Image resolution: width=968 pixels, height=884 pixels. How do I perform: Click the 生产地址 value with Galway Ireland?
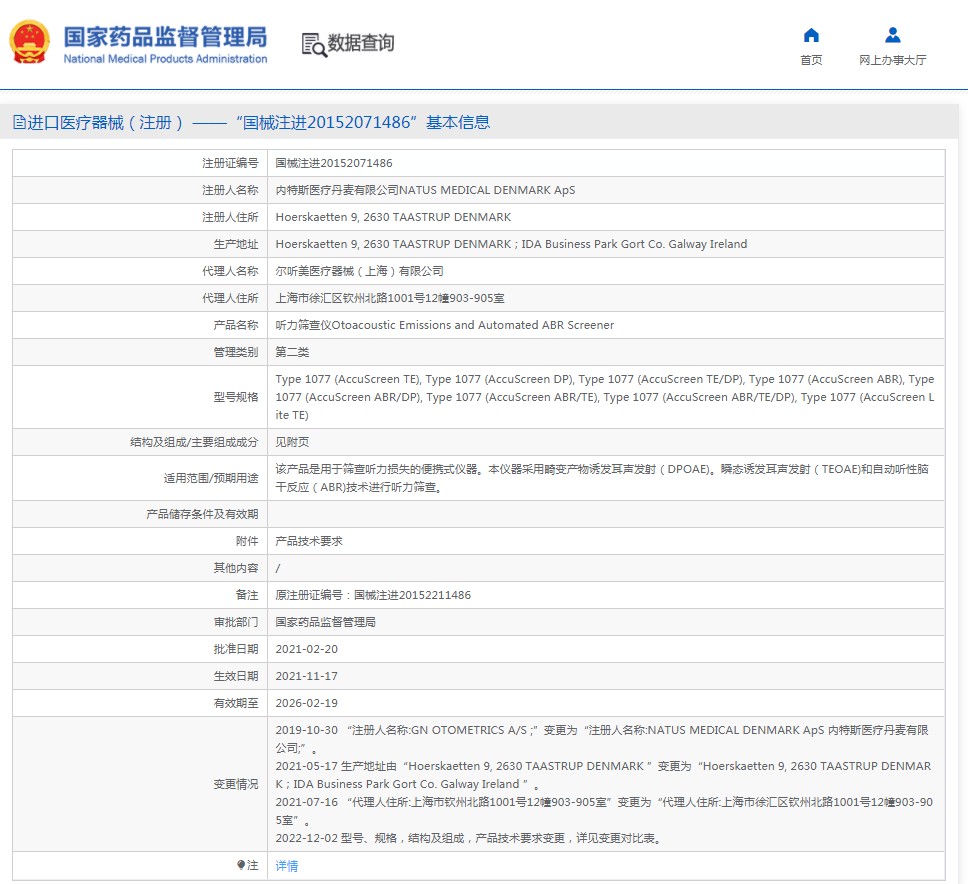tap(511, 244)
